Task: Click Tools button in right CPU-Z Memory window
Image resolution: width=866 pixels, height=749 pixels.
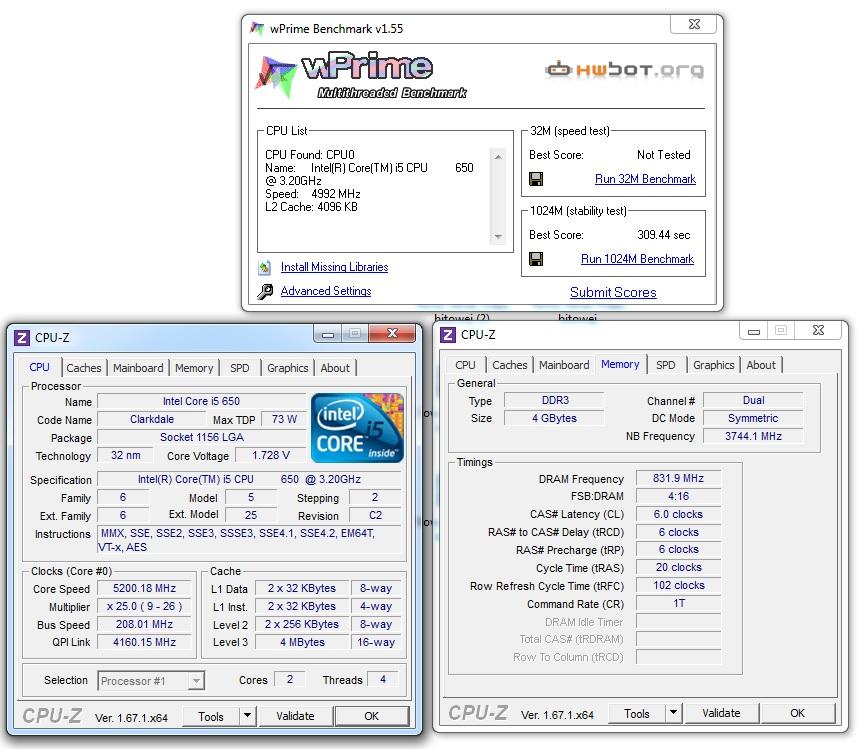Action: pos(637,714)
